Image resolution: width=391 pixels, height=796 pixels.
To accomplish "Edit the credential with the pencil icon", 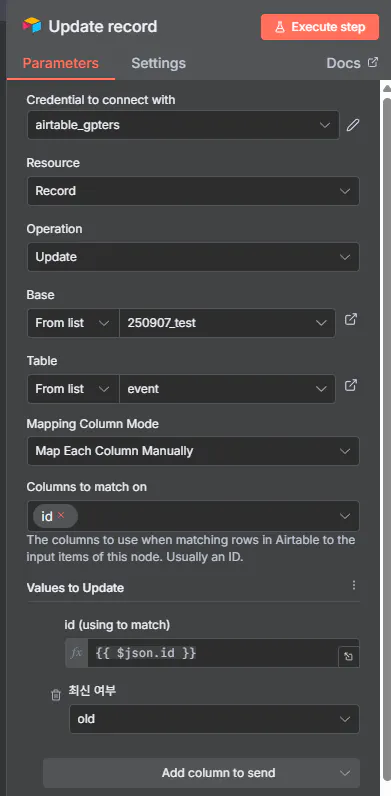I will (353, 125).
